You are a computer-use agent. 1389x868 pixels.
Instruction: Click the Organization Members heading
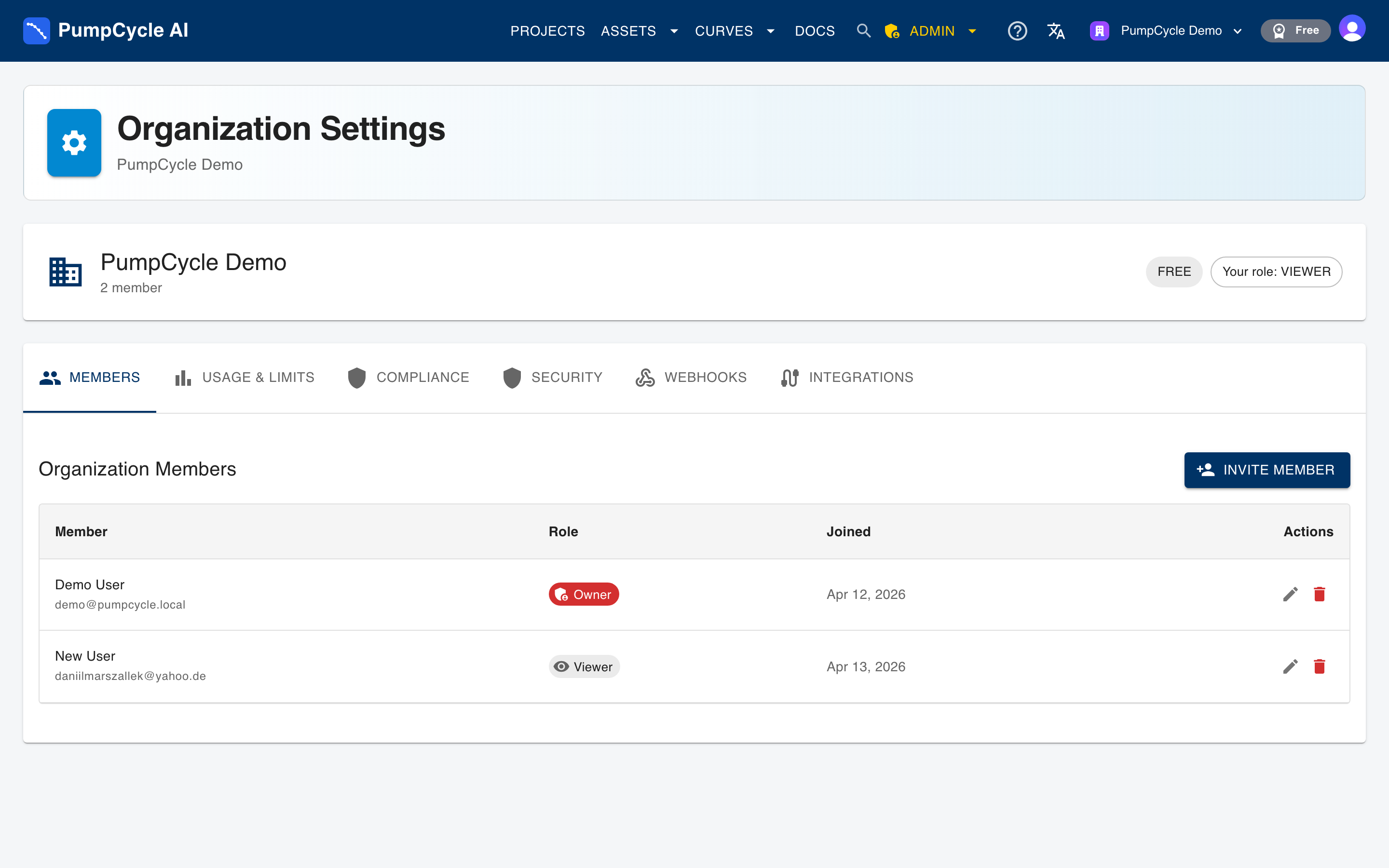point(137,469)
